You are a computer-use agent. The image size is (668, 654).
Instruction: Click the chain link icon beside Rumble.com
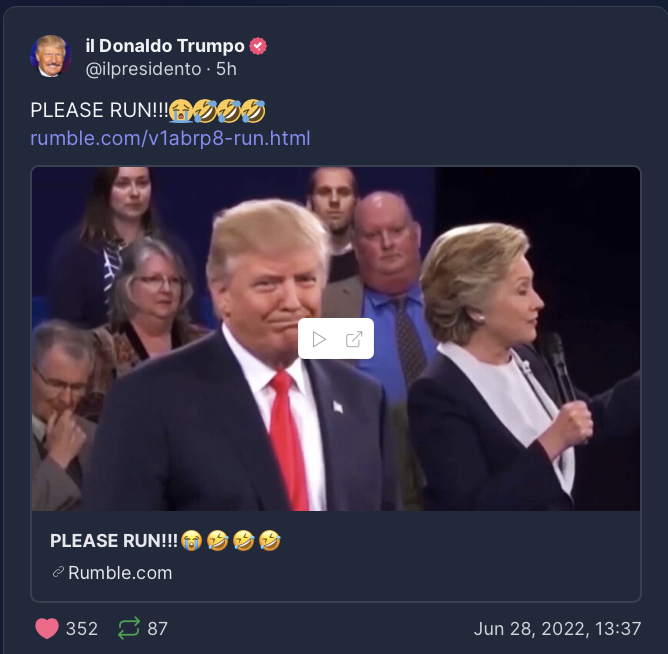pos(58,572)
